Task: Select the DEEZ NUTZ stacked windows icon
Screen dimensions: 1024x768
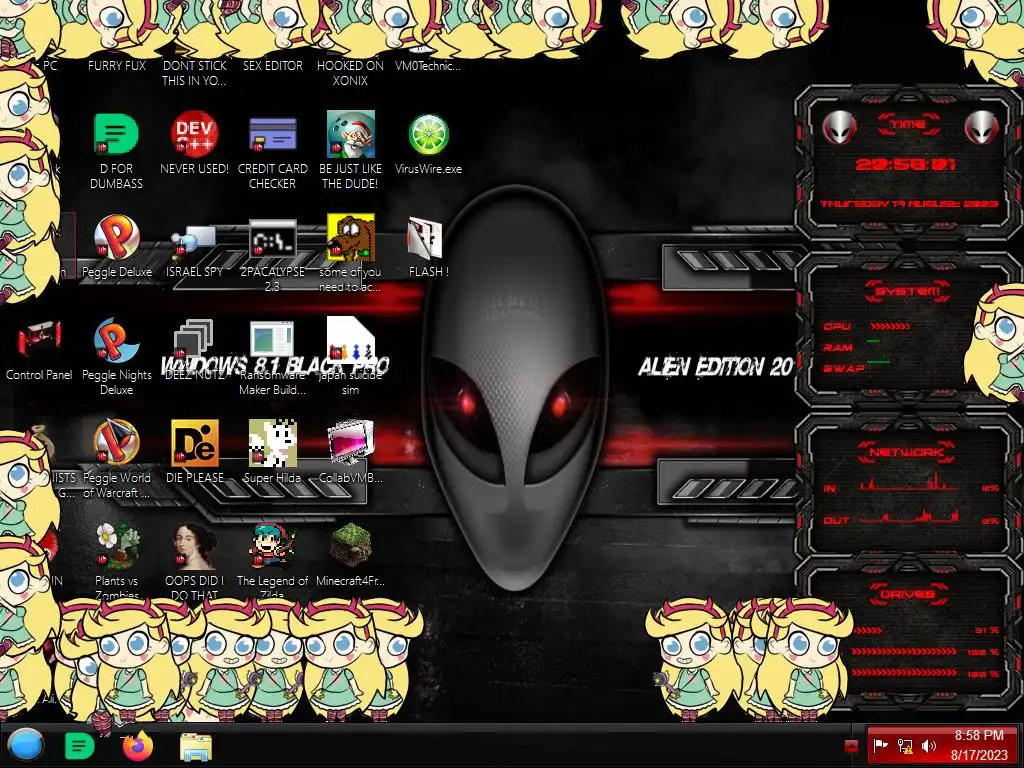Action: tap(194, 340)
